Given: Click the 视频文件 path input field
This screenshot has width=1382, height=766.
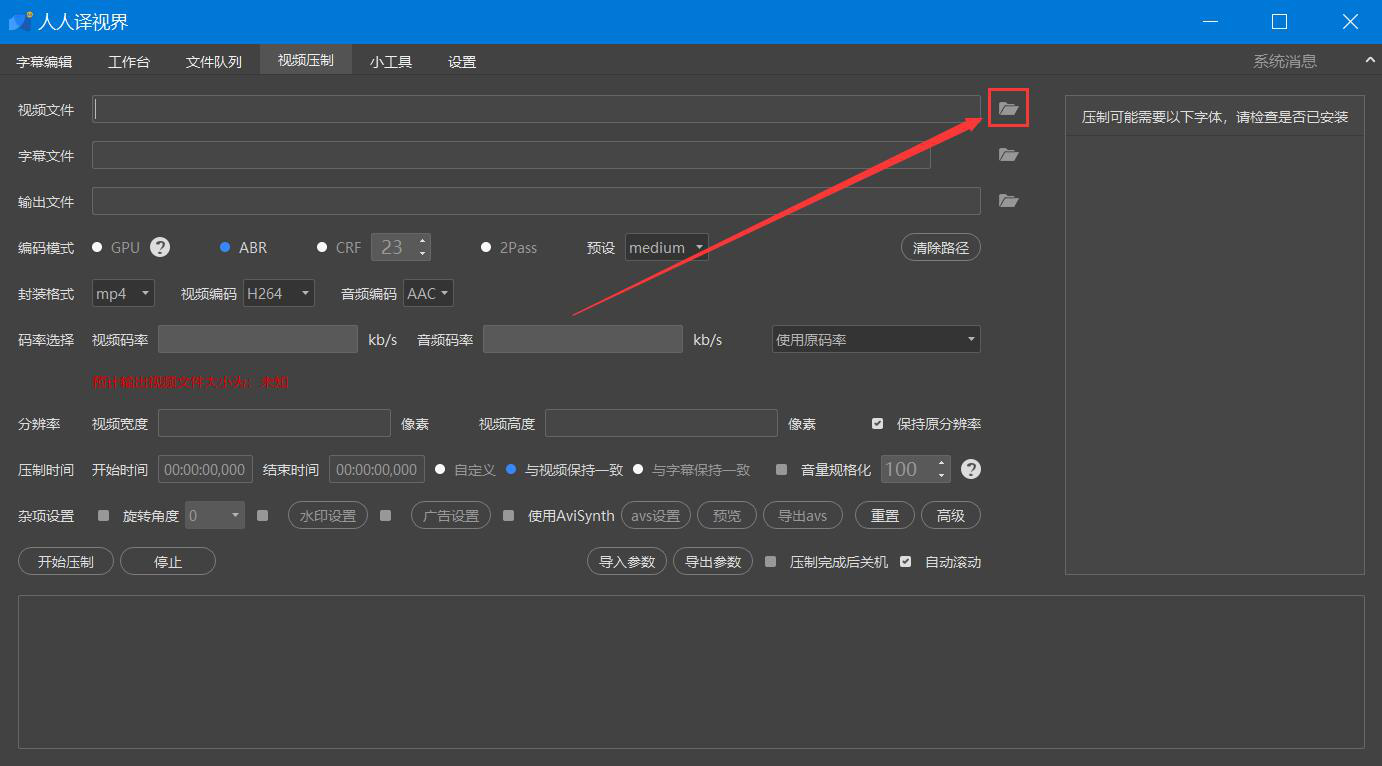Looking at the screenshot, I should click(536, 109).
